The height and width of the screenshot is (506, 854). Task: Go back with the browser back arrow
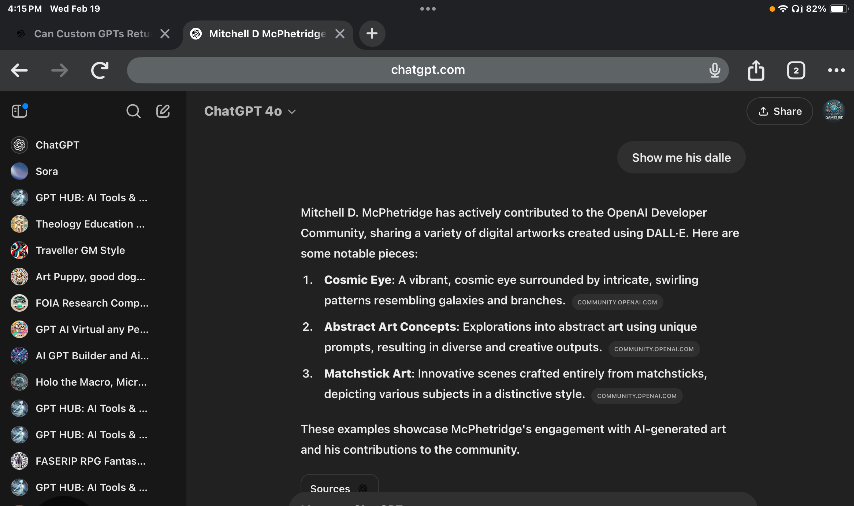[x=20, y=70]
